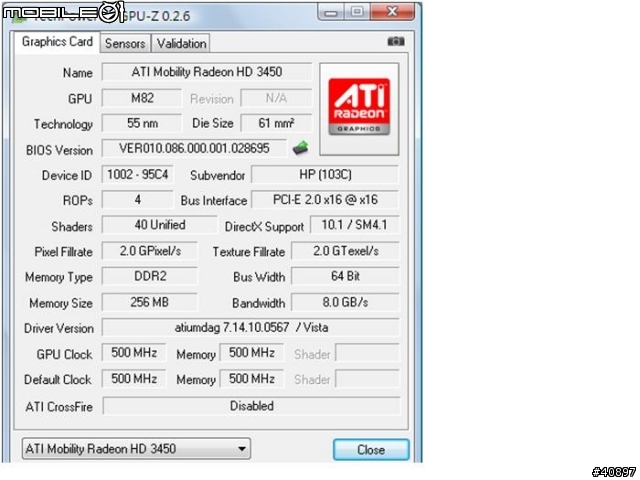Open the Validation tab
The width and height of the screenshot is (640, 480).
coord(181,43)
